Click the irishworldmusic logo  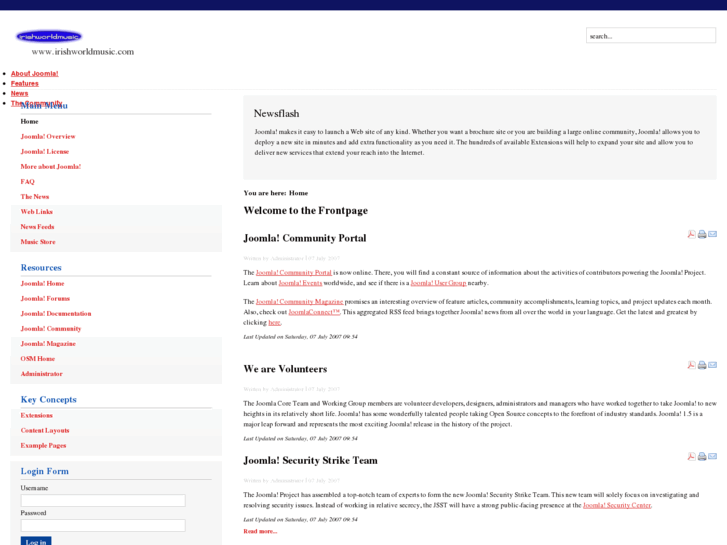click(49, 37)
